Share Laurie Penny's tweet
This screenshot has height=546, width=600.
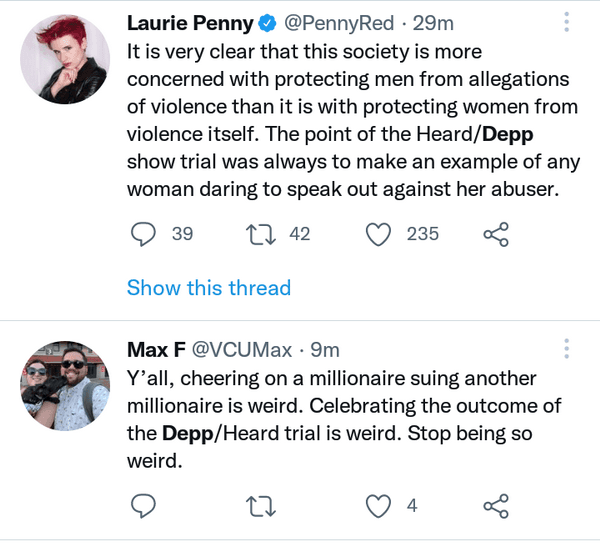pyautogui.click(x=496, y=234)
